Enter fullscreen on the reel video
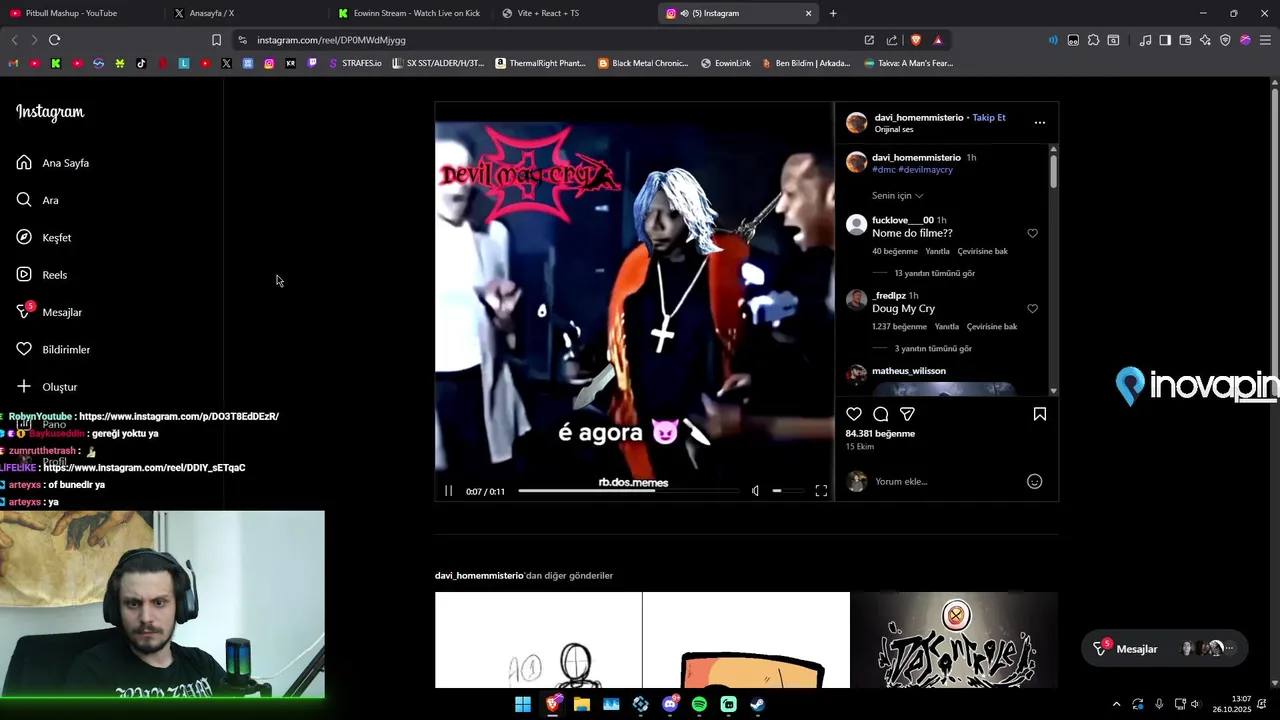This screenshot has width=1280, height=720. (x=821, y=491)
